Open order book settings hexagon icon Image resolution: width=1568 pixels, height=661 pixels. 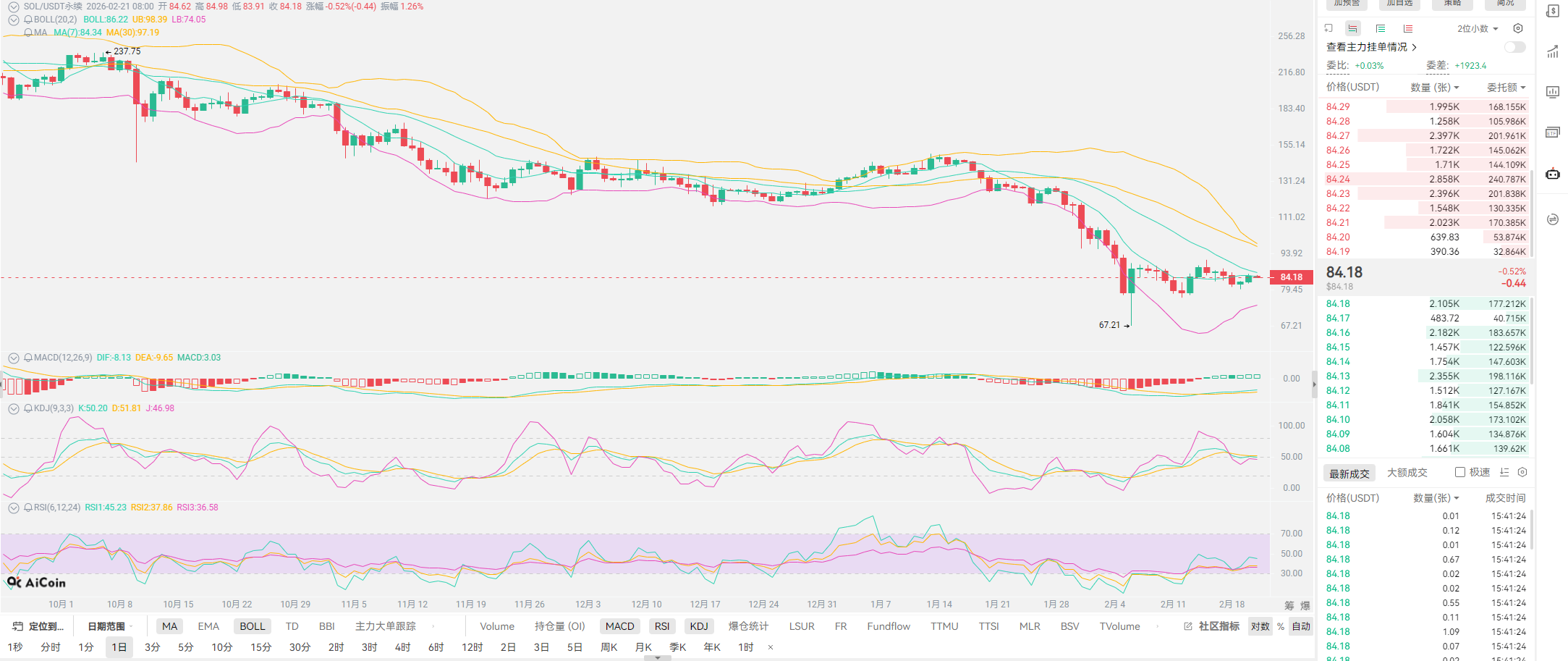pyautogui.click(x=1517, y=28)
